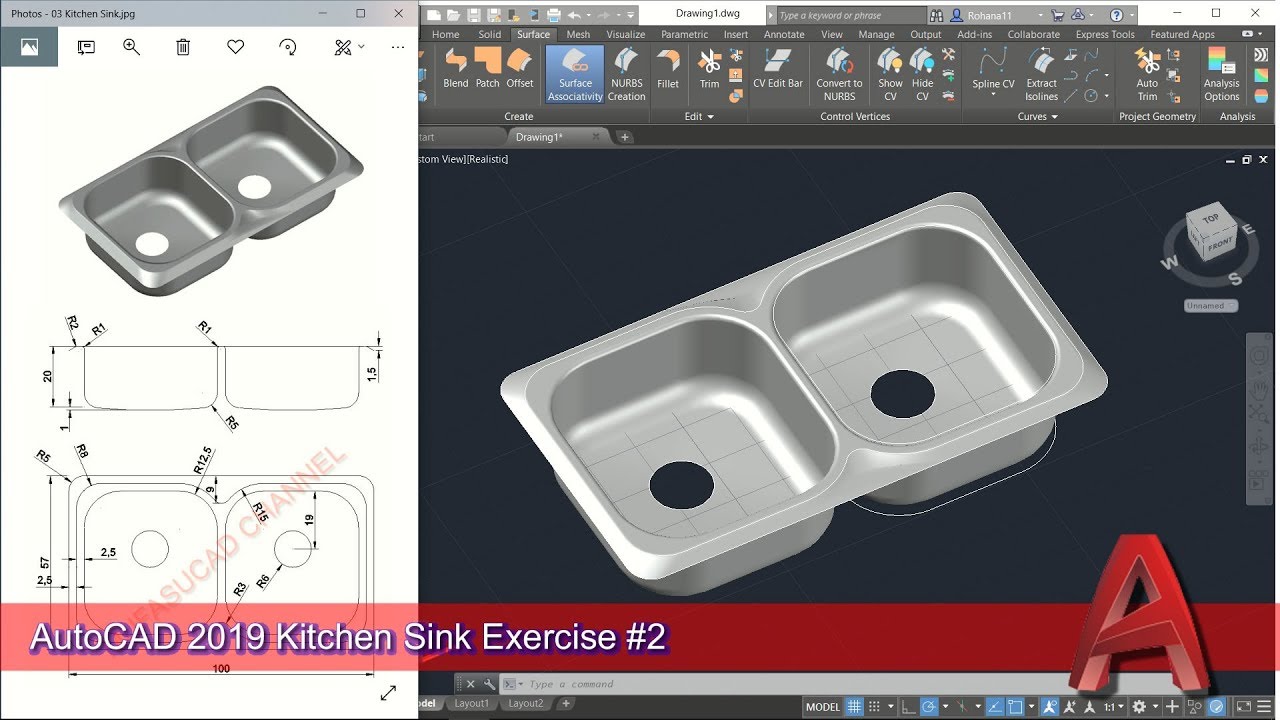The height and width of the screenshot is (720, 1280).
Task: Open command line customize wrench
Action: tap(489, 684)
